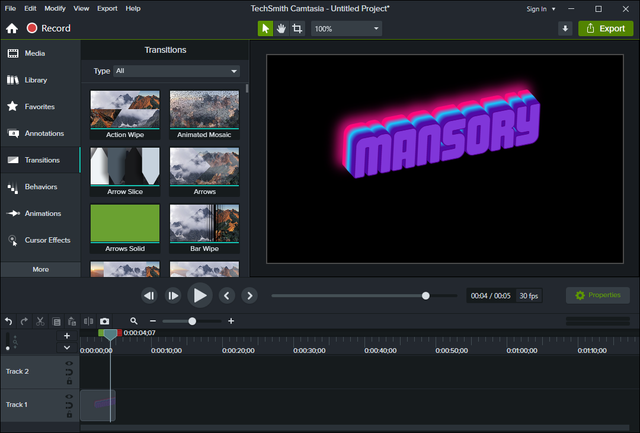Image resolution: width=640 pixels, height=433 pixels.
Task: Take a snapshot with the camera icon
Action: (104, 321)
